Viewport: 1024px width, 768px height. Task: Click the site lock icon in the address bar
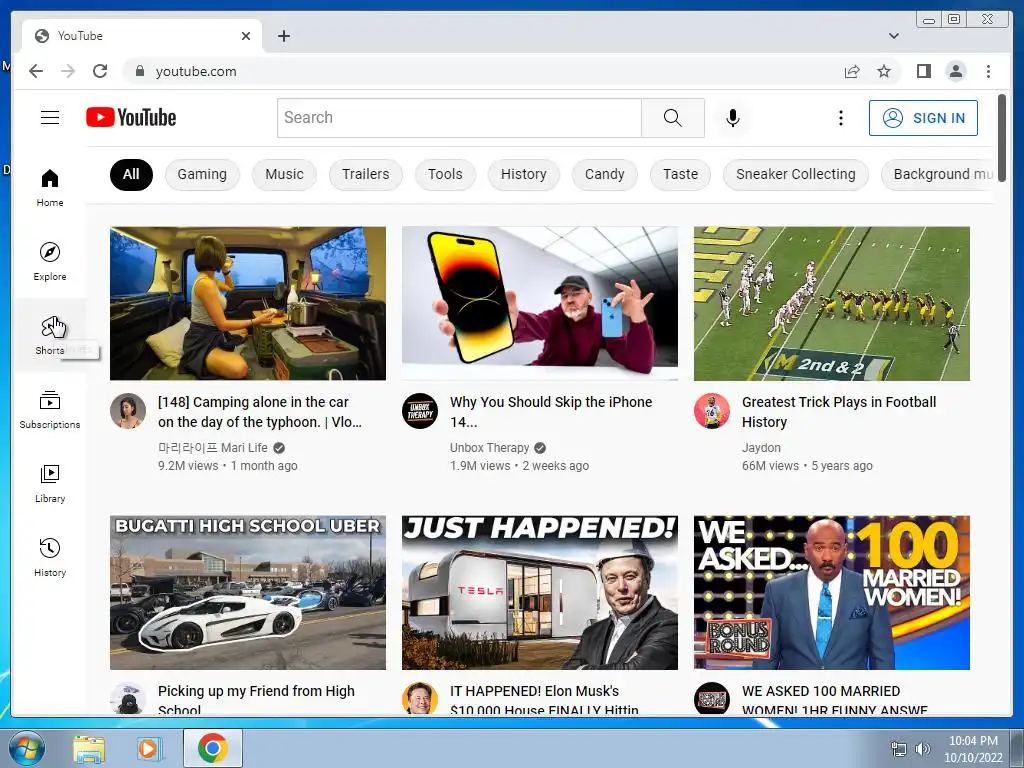tap(139, 71)
